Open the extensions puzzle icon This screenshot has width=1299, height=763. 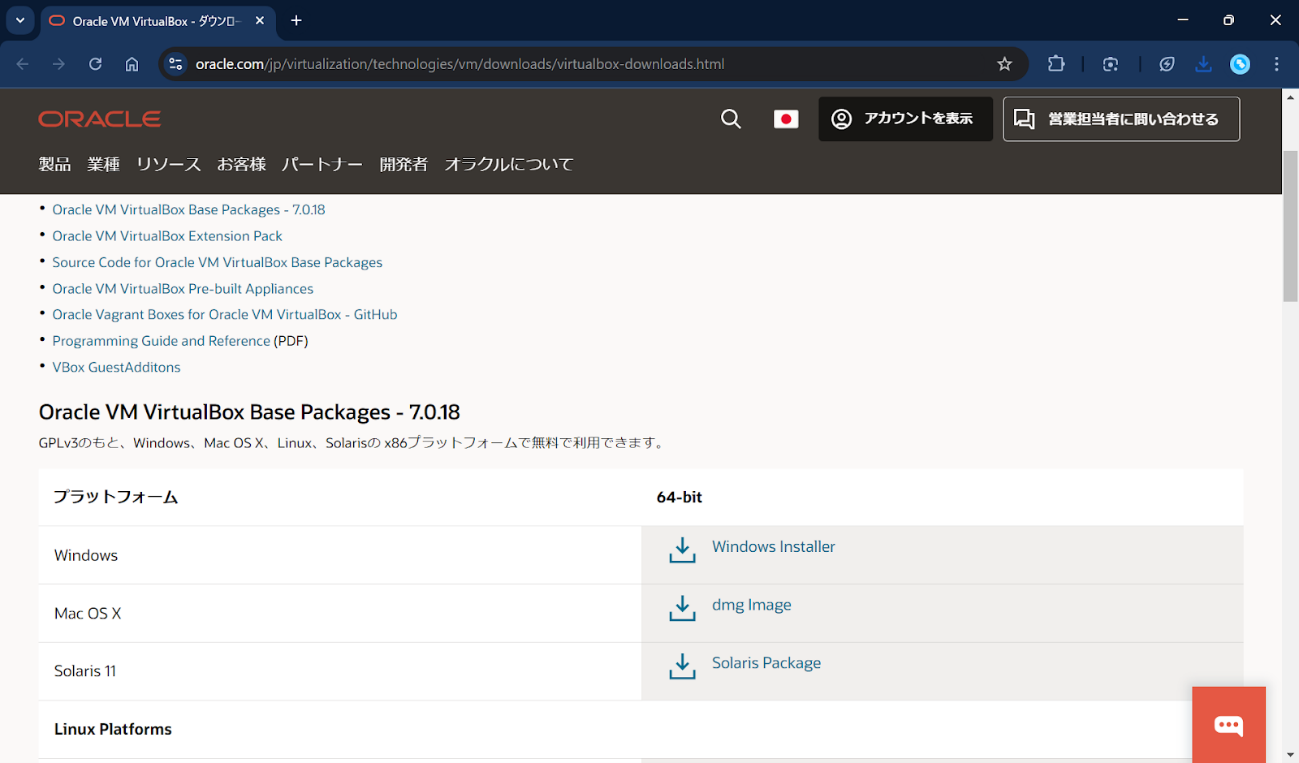(1056, 64)
